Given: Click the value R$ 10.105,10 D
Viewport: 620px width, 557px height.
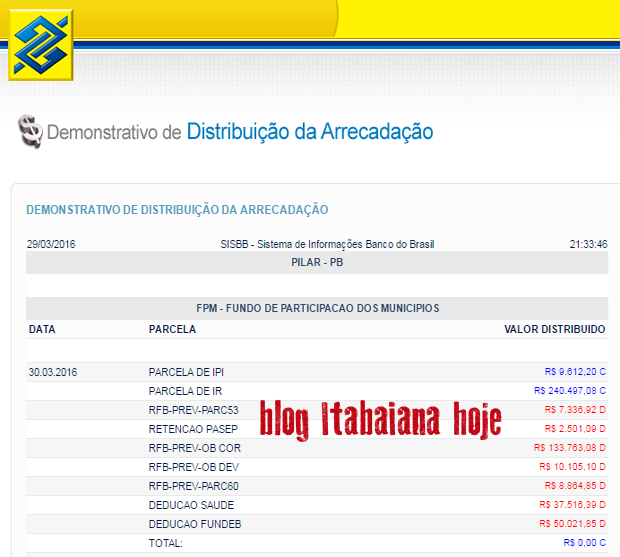Looking at the screenshot, I should [573, 466].
